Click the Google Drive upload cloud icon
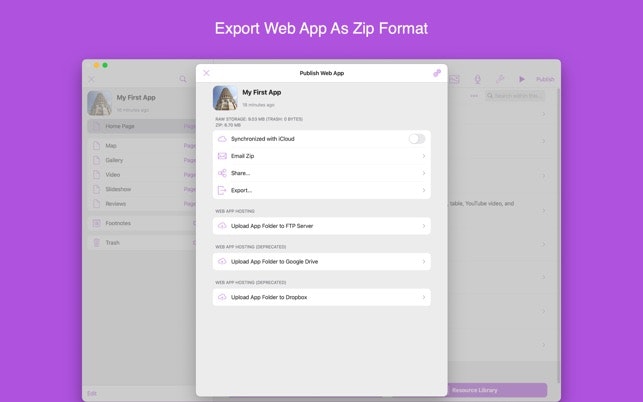Image resolution: width=643 pixels, height=402 pixels. 222,261
